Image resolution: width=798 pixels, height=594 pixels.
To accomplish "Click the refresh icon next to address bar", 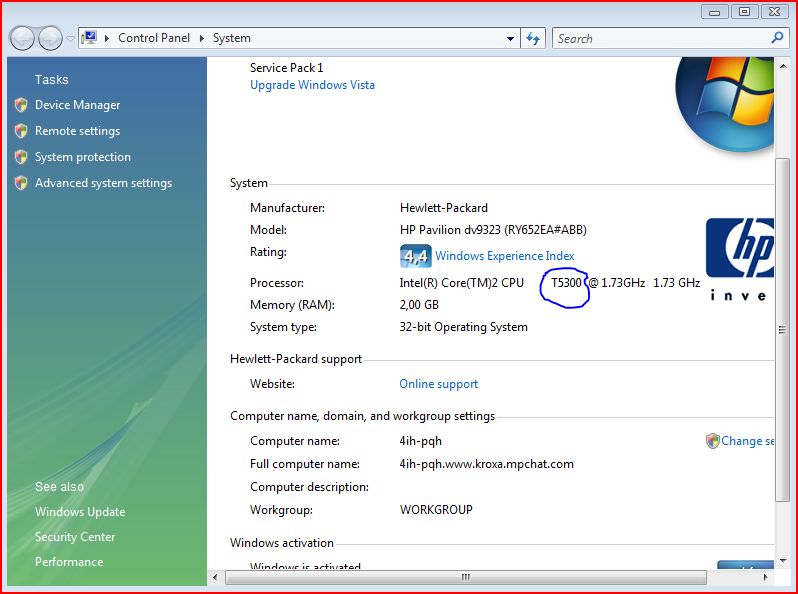I will pyautogui.click(x=533, y=38).
